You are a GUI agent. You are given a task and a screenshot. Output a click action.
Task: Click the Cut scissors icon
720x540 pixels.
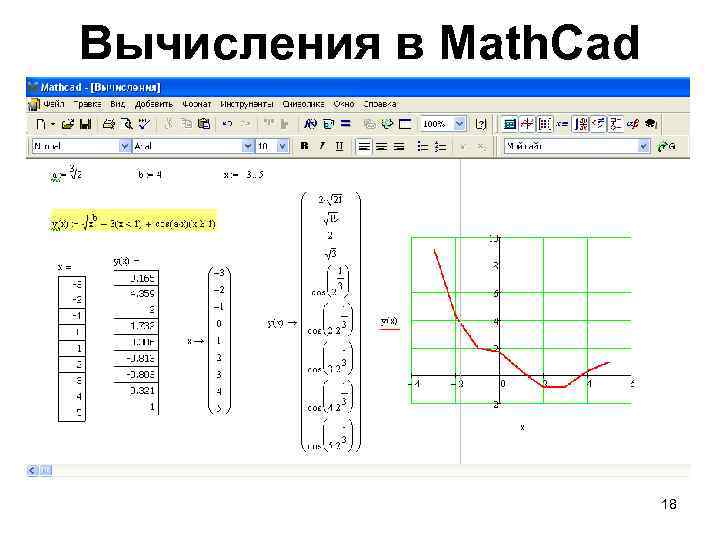click(x=169, y=124)
